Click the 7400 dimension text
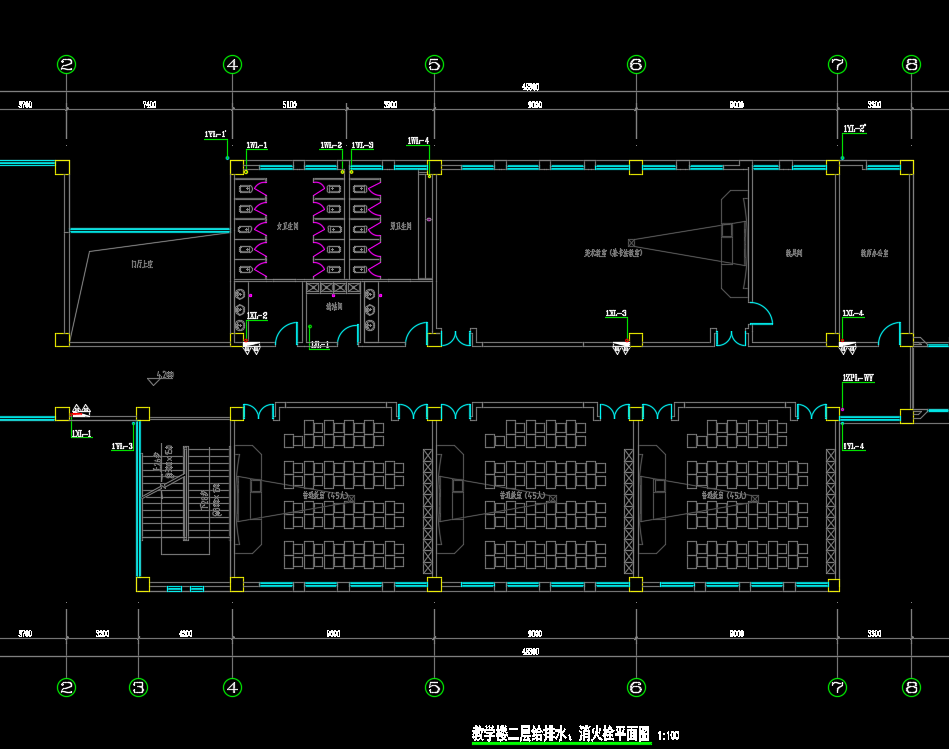Viewport: 949px width, 749px height. 149,105
